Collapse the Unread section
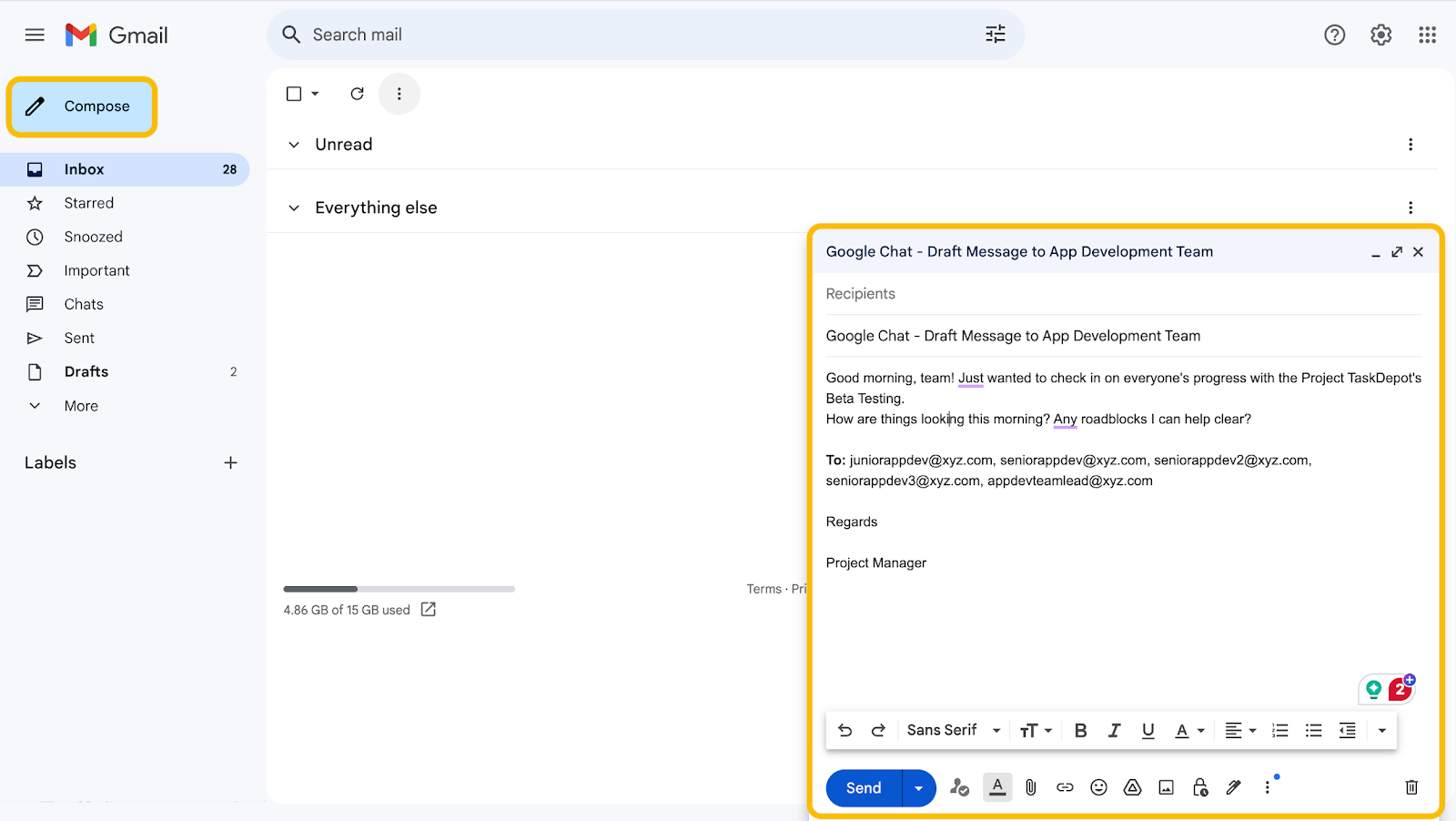The height and width of the screenshot is (821, 1456). (293, 144)
